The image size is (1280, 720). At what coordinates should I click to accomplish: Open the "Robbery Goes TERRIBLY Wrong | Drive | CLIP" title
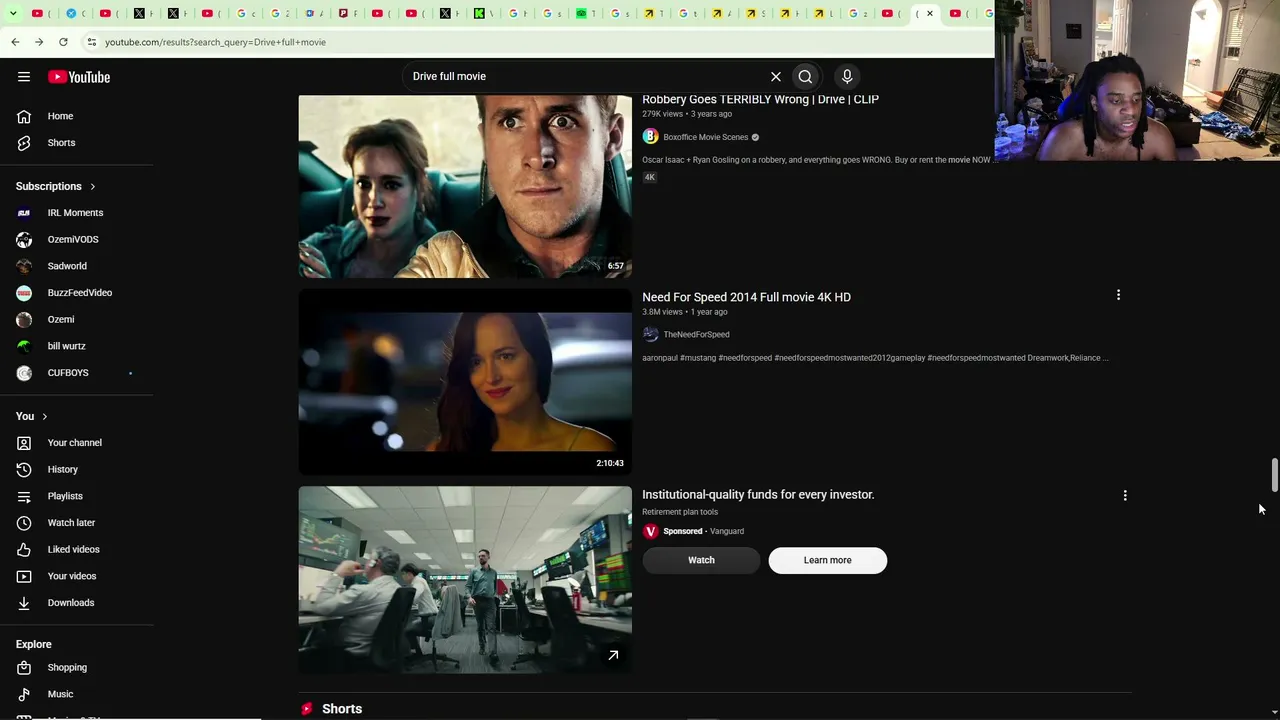(760, 99)
